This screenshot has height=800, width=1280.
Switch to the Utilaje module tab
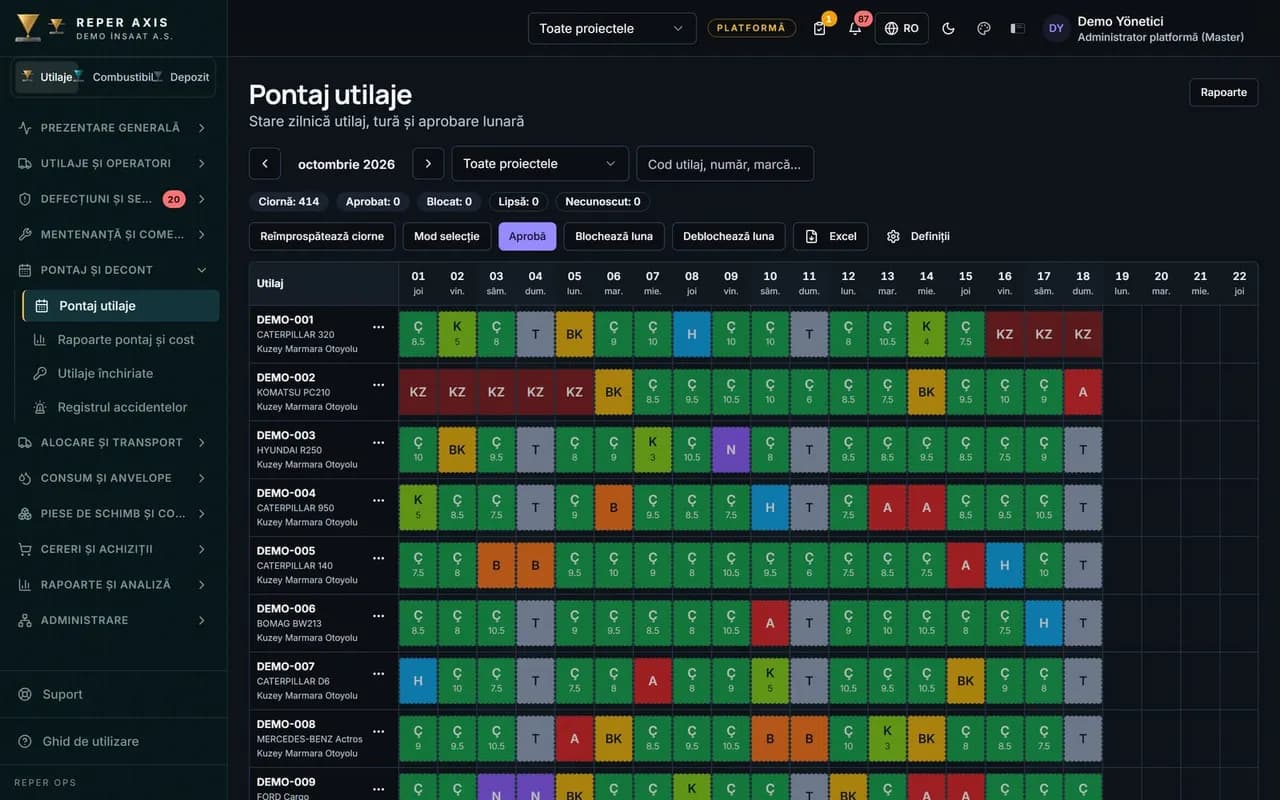point(47,77)
